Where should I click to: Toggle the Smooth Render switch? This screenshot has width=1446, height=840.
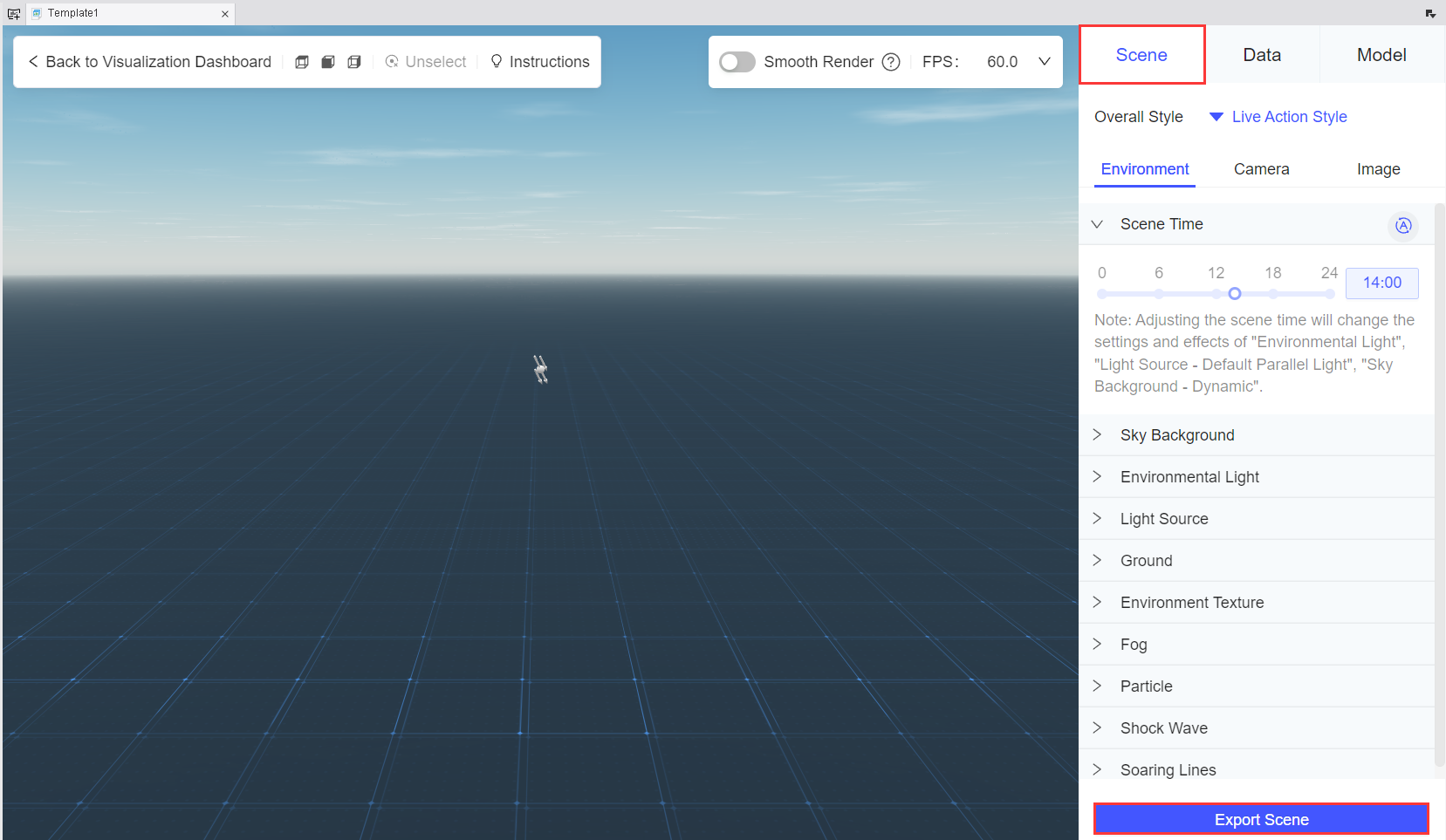click(737, 61)
